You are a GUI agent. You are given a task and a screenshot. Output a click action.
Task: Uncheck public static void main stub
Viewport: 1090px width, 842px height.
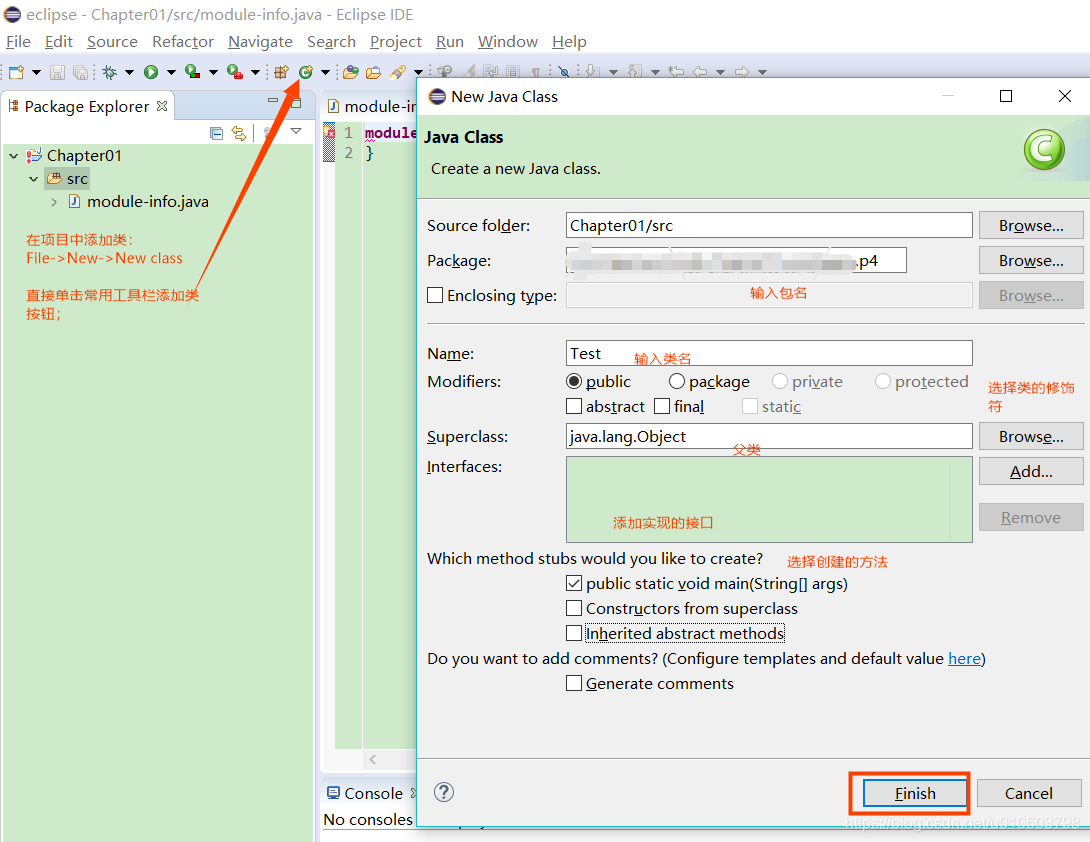[574, 583]
